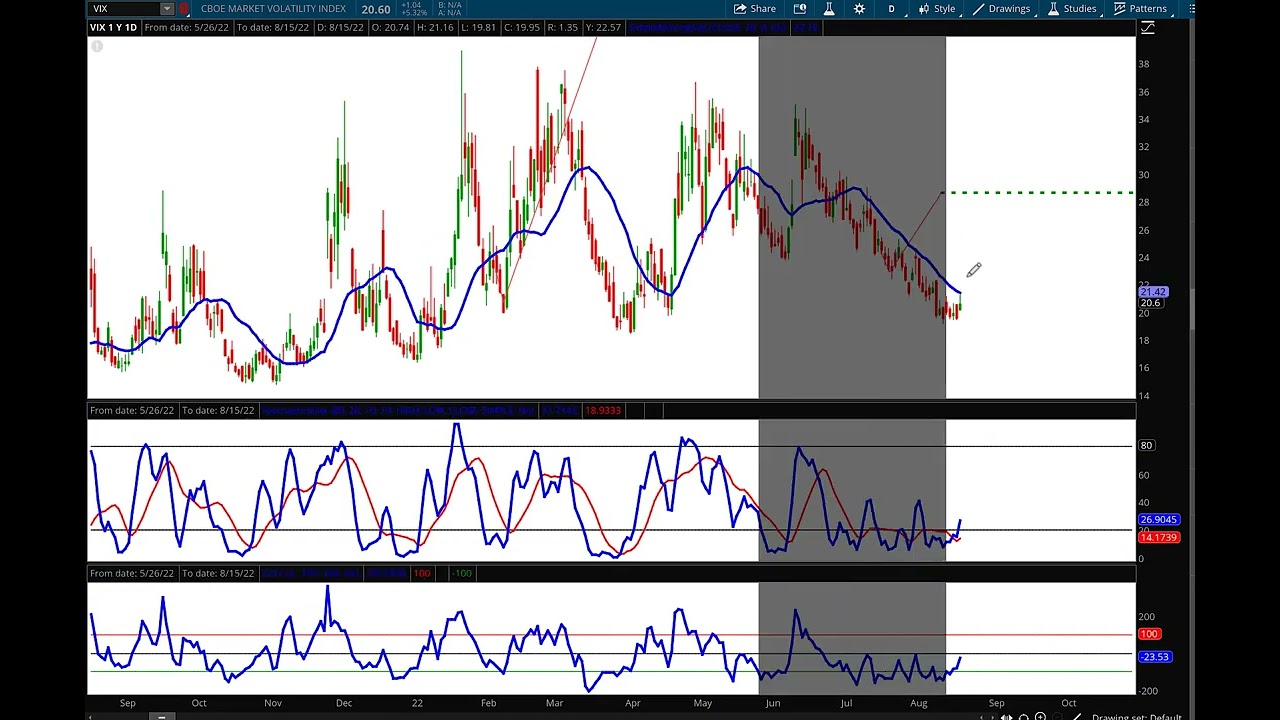Viewport: 1280px width, 720px height.
Task: Click the Sep label on time axis right
Action: tap(996, 703)
